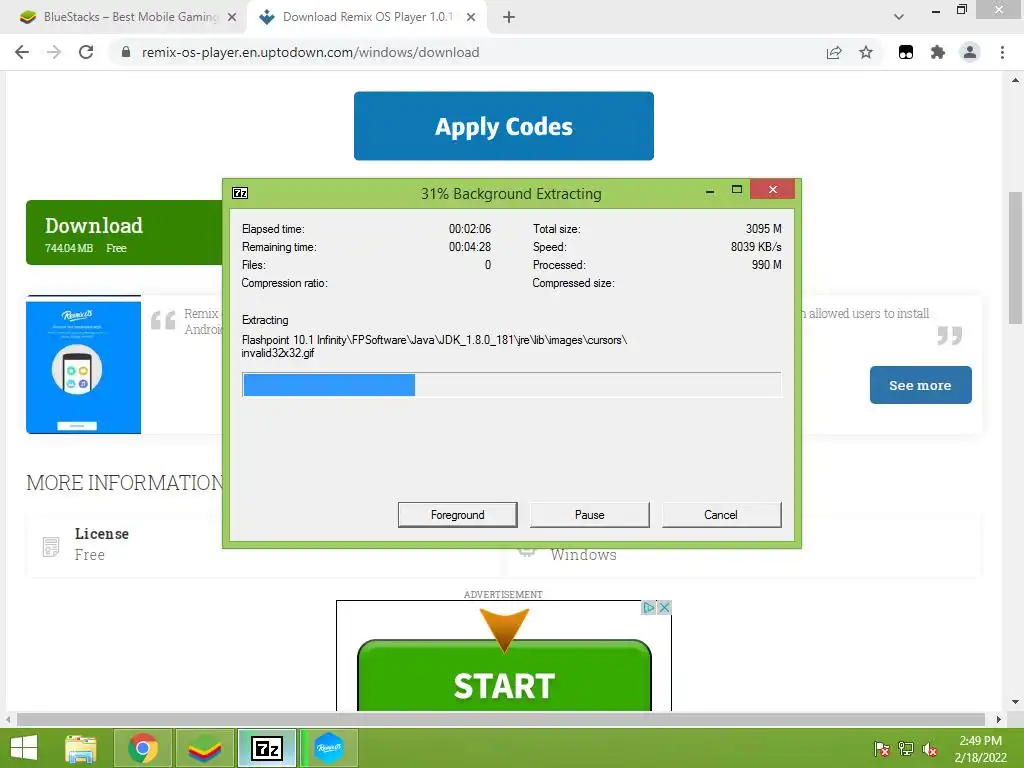The height and width of the screenshot is (768, 1024).
Task: Click the License document icon
Action: pos(51,546)
